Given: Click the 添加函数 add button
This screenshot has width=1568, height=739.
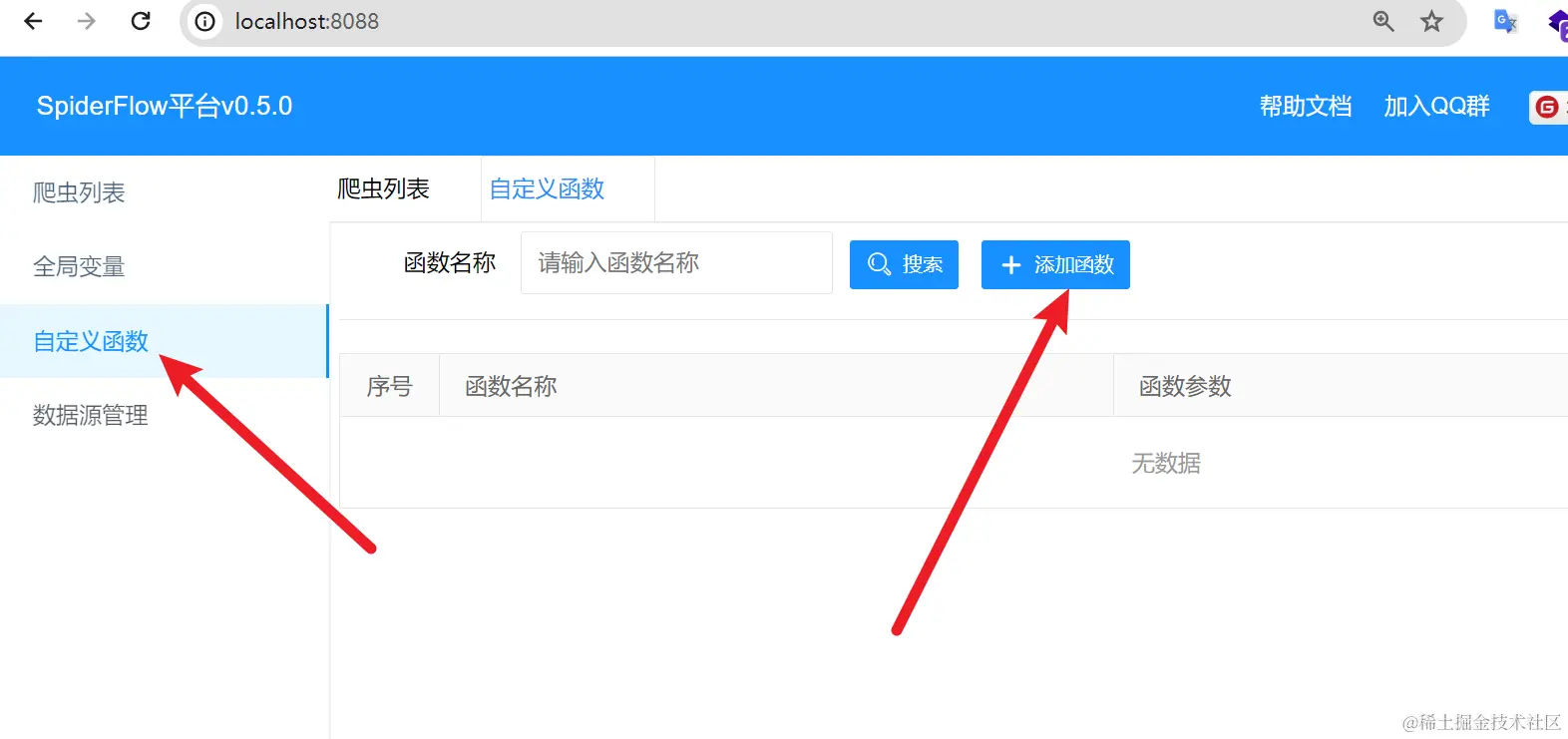Looking at the screenshot, I should [x=1055, y=264].
